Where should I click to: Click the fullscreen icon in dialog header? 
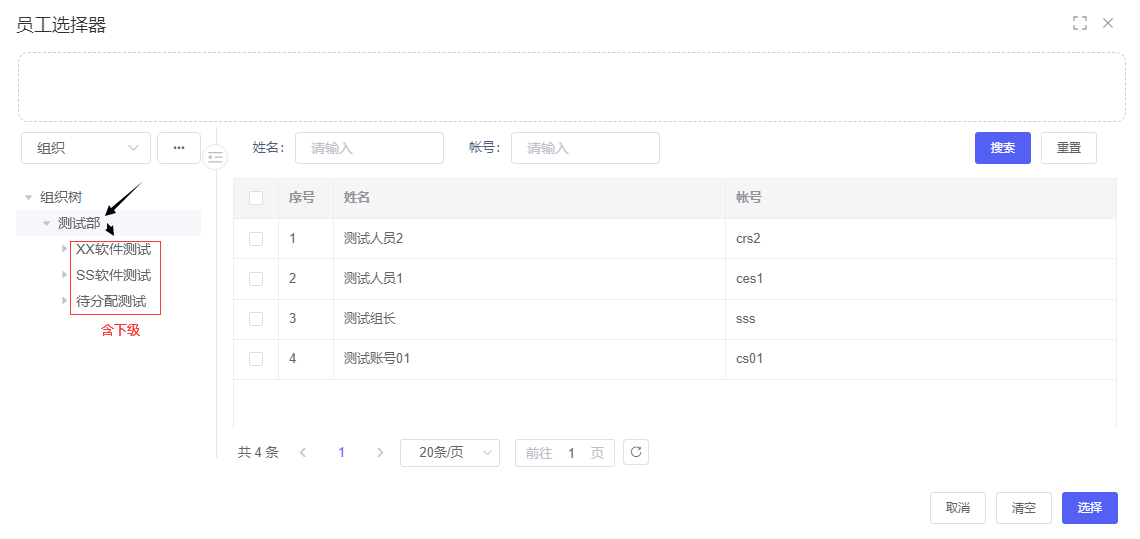coord(1079,23)
